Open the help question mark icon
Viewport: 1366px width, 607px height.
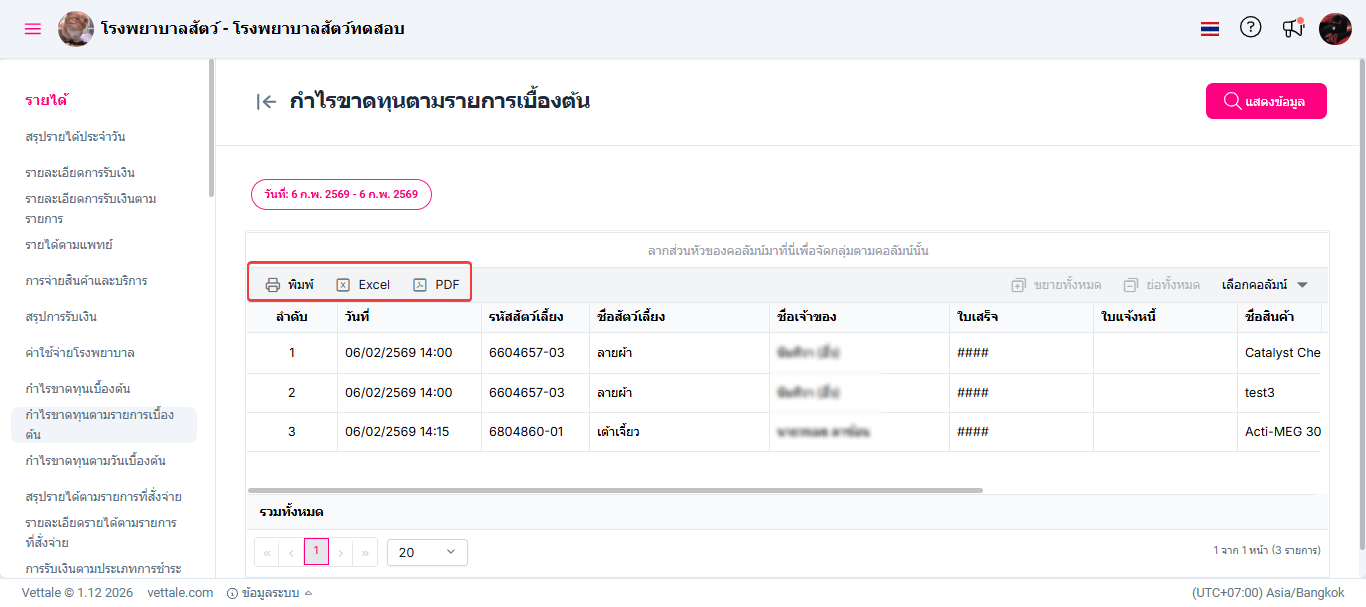coord(1250,28)
